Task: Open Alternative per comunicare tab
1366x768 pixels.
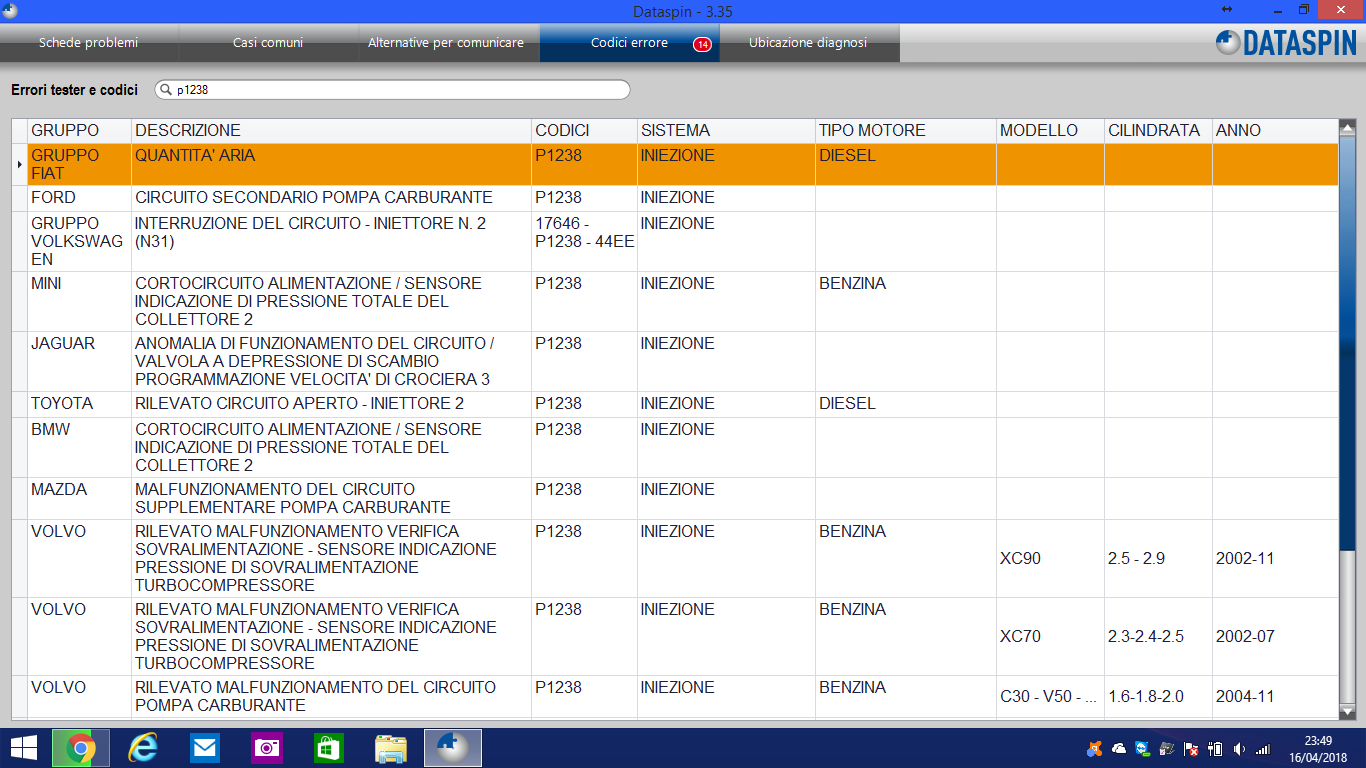Action: (446, 43)
